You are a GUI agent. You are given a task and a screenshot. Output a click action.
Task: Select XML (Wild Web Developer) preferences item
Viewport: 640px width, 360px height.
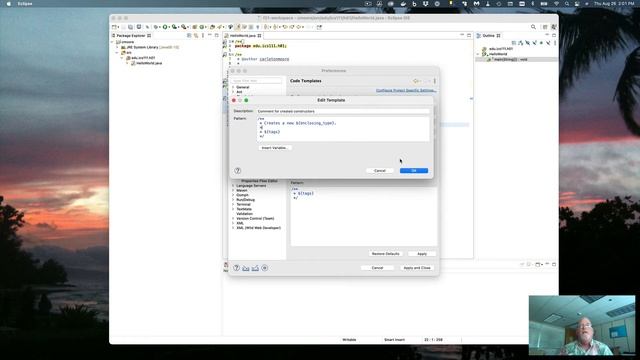pos(258,228)
